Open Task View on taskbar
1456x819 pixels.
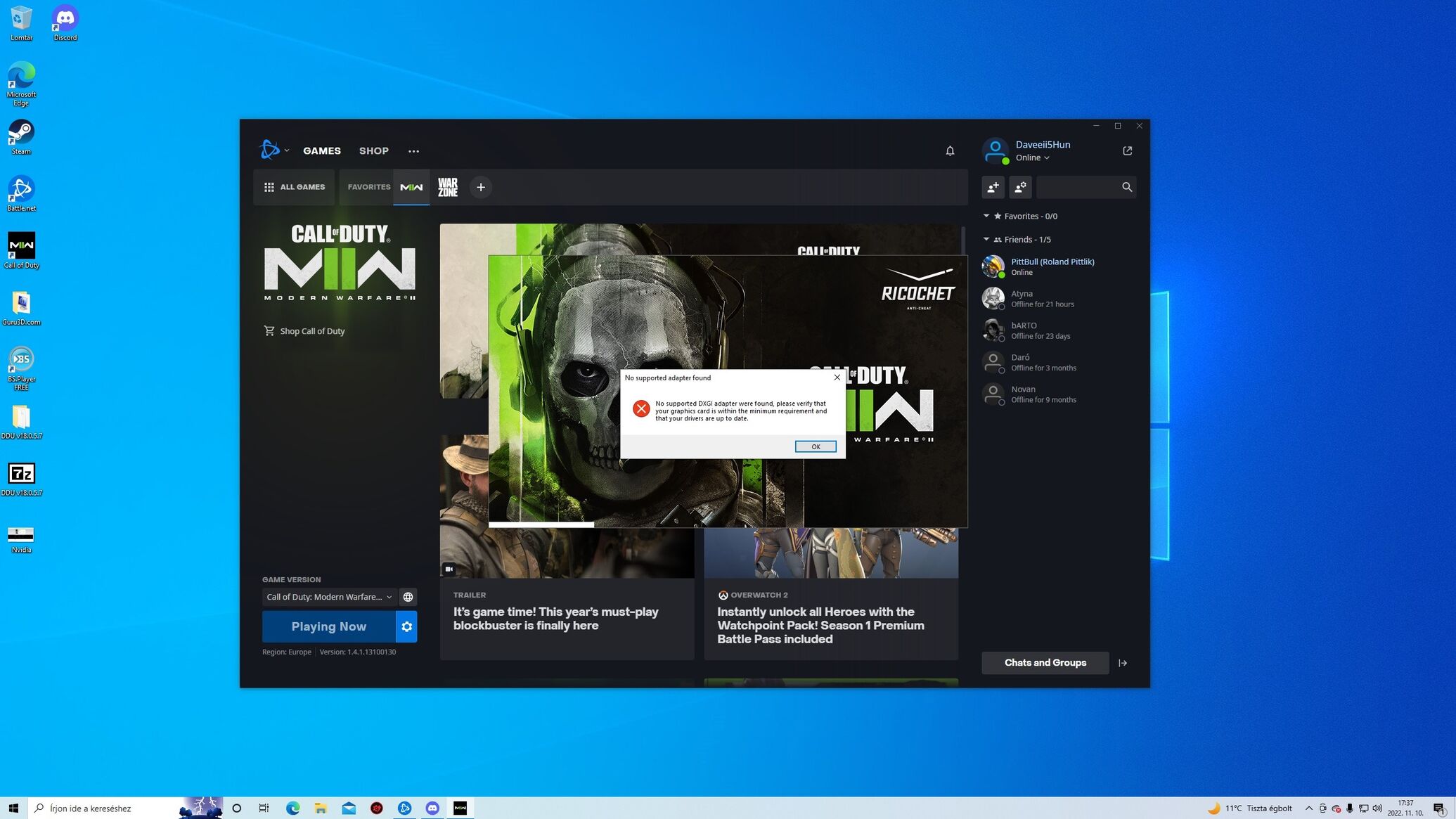(264, 808)
